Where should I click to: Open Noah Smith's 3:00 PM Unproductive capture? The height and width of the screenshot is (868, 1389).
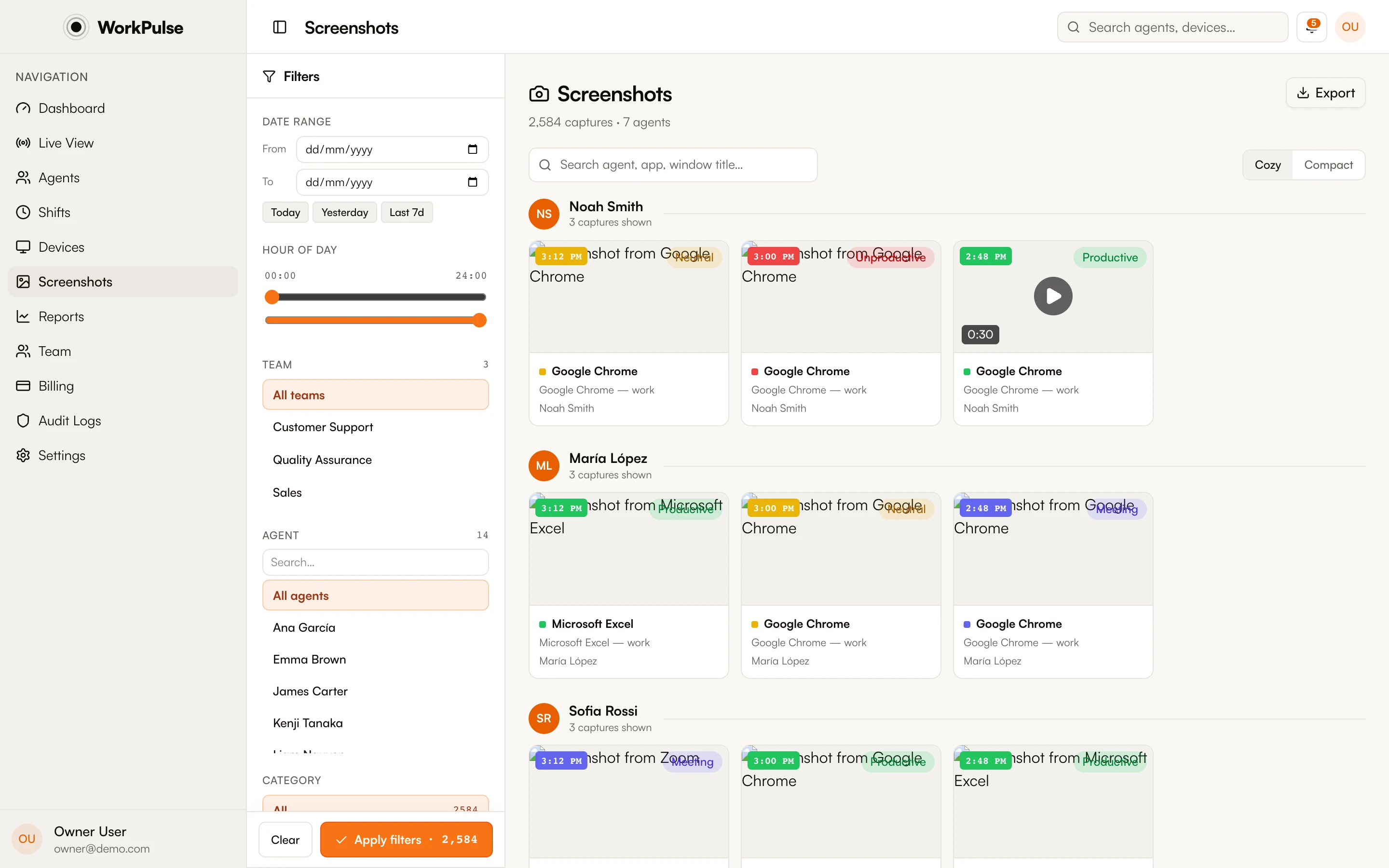tap(841, 333)
